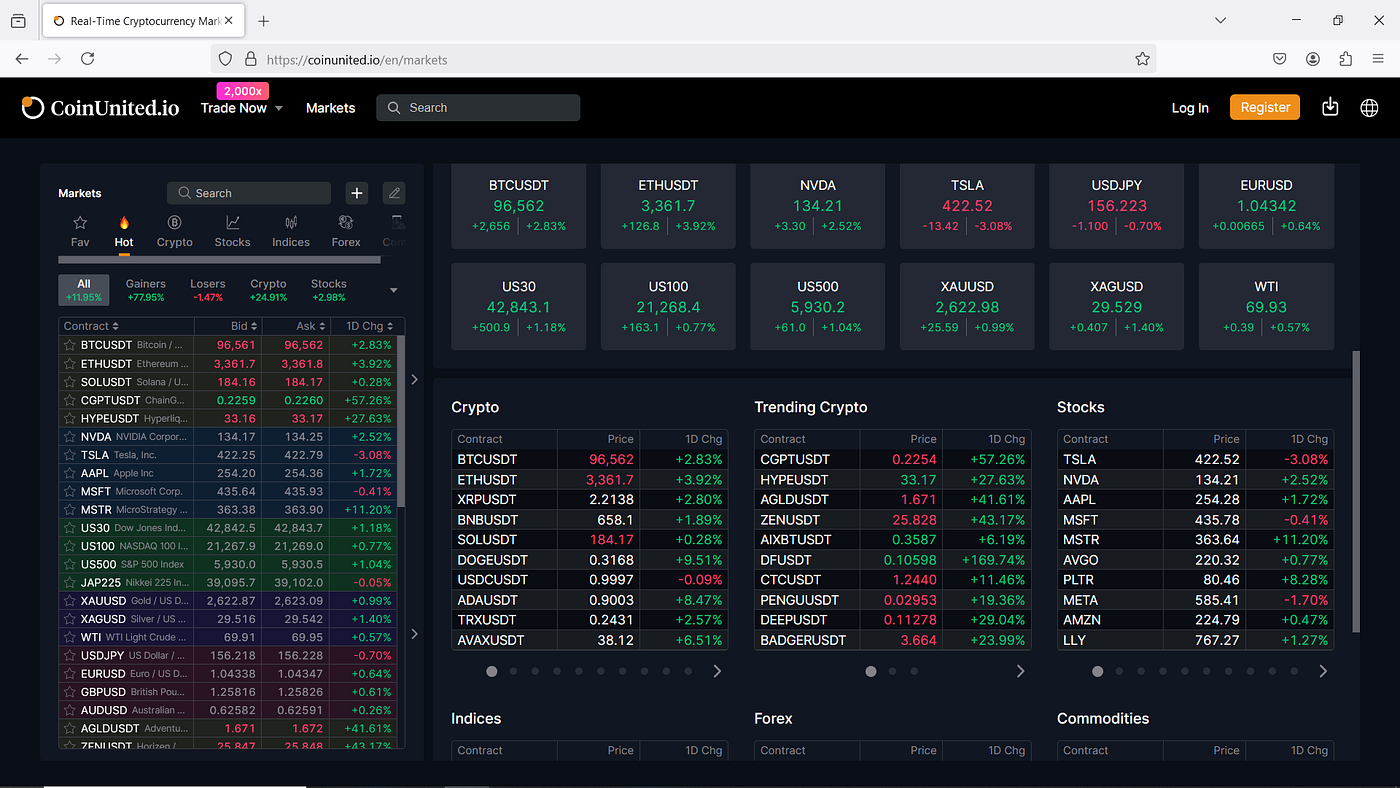Screen dimensions: 1400x788
Task: Click the horizontal scroll track below market tabs
Action: pos(220,258)
